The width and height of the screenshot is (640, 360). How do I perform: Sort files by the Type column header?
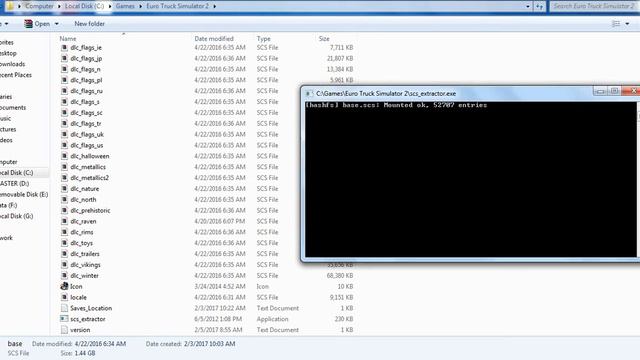point(264,38)
